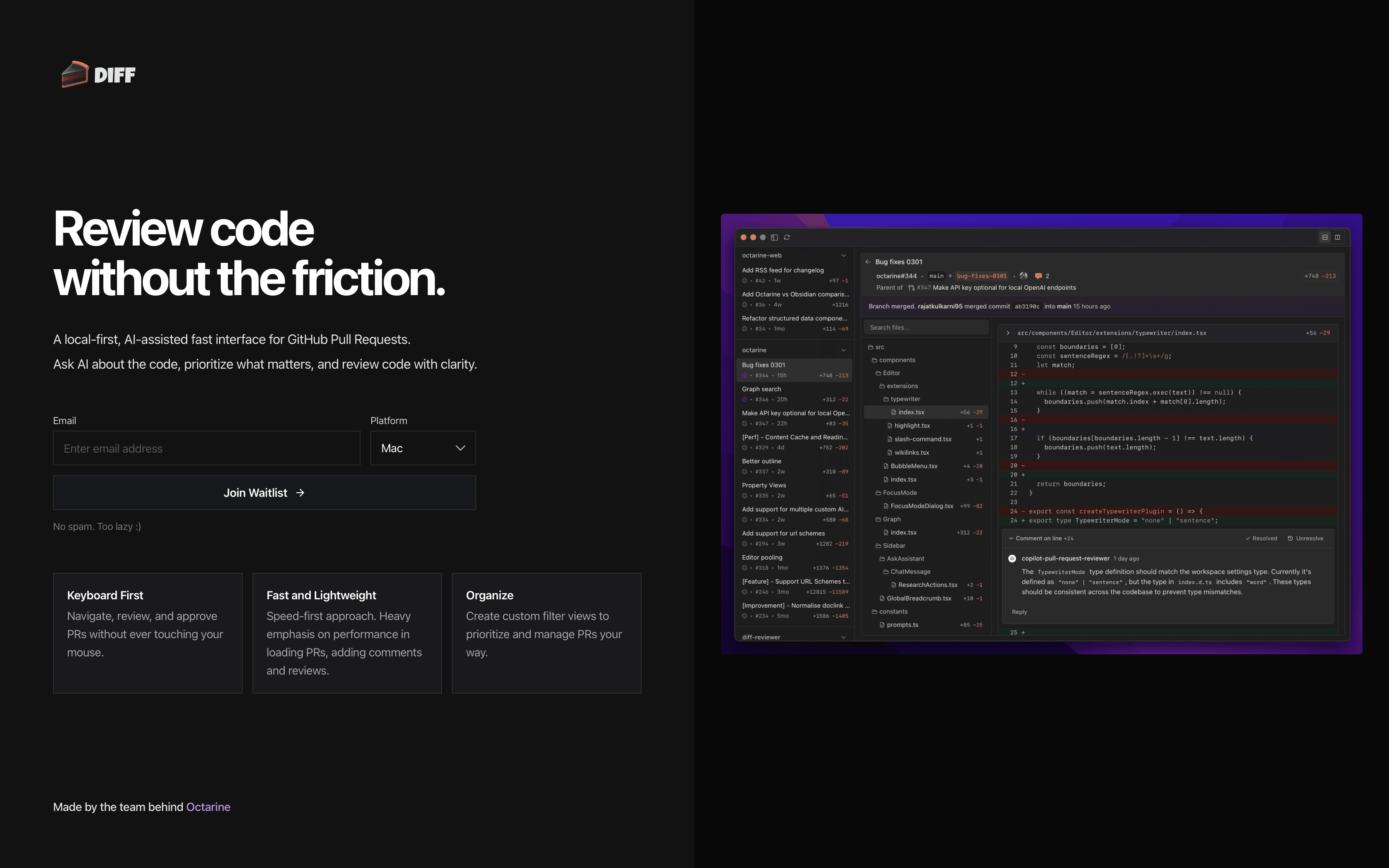Click the Fast and Lightweight feature card
The height and width of the screenshot is (868, 1389).
(347, 633)
